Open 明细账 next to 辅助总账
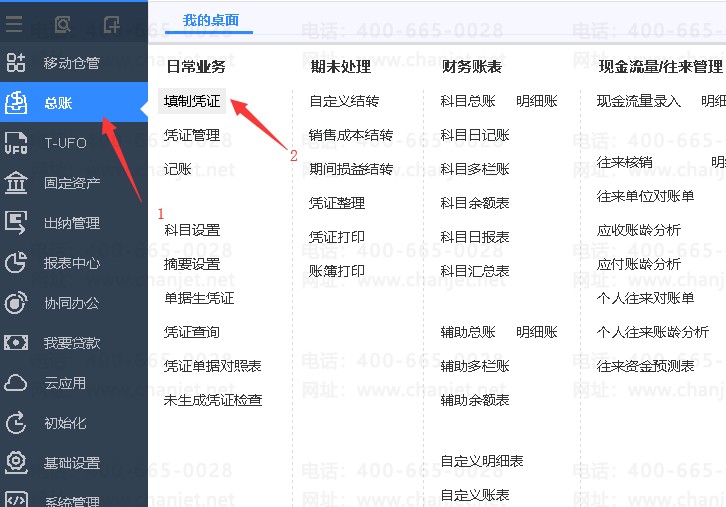Screen dimensions: 726x507 (537, 332)
